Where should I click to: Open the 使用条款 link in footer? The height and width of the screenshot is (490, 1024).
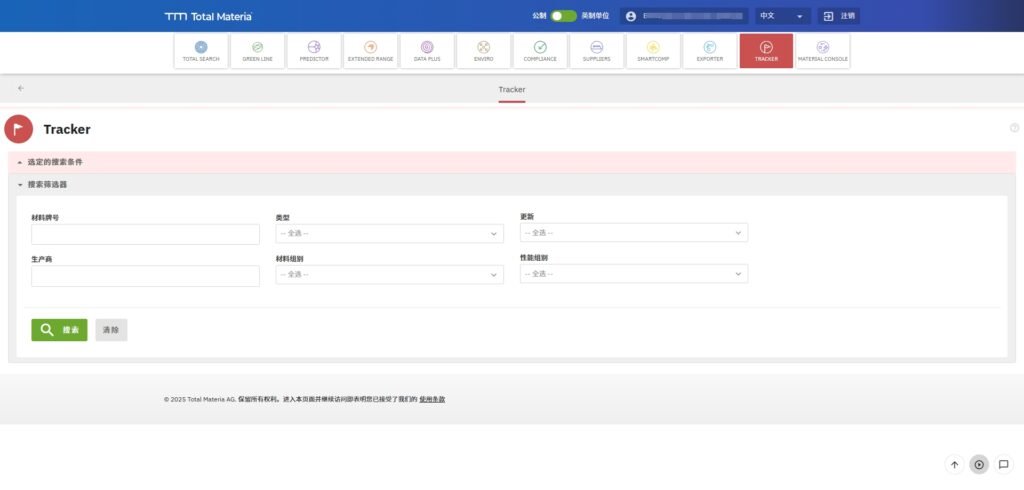click(432, 399)
